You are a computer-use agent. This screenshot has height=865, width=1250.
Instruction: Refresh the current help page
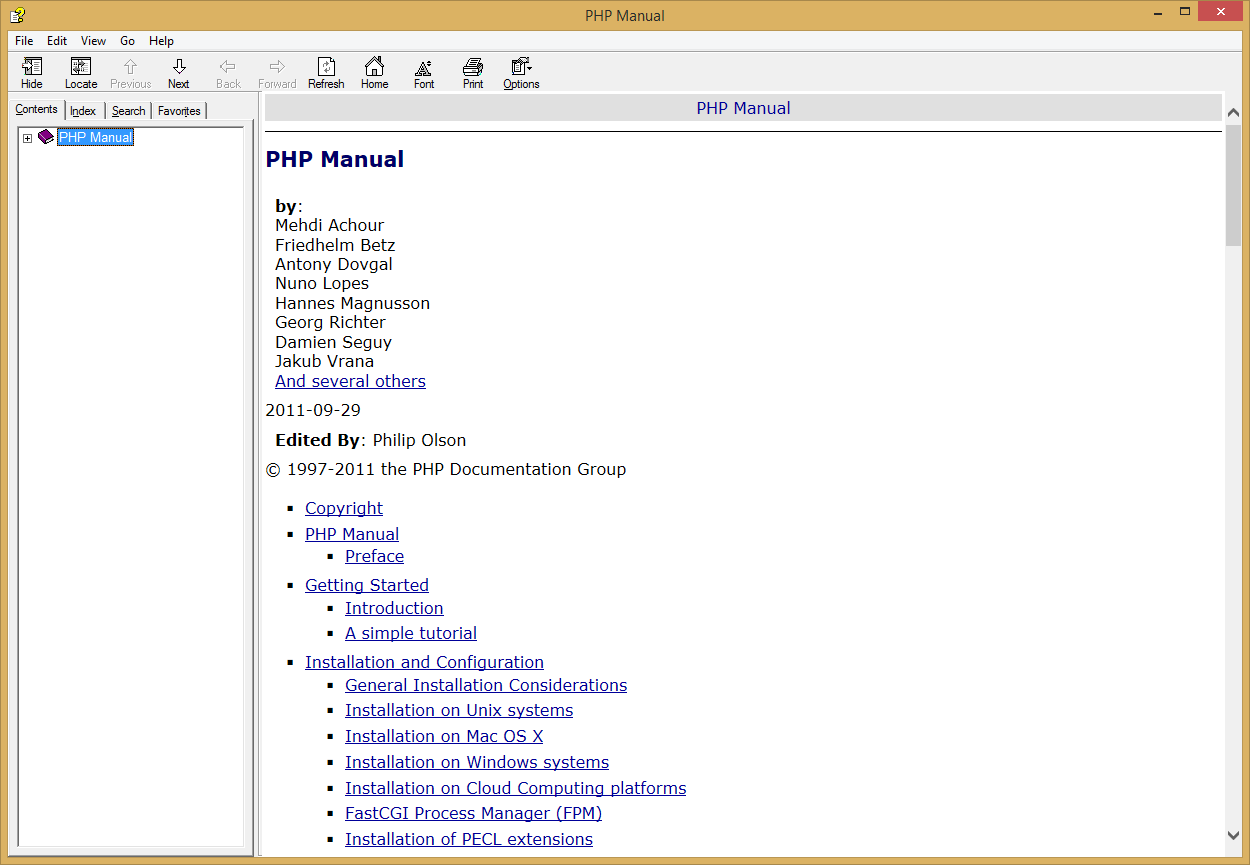326,73
